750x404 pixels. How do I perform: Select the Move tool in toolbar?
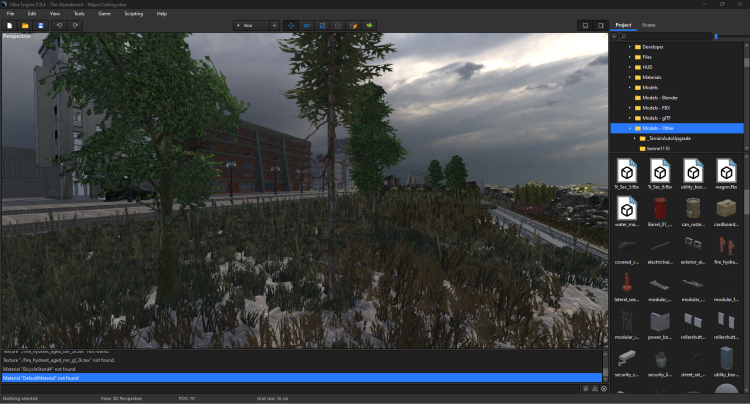click(291, 25)
